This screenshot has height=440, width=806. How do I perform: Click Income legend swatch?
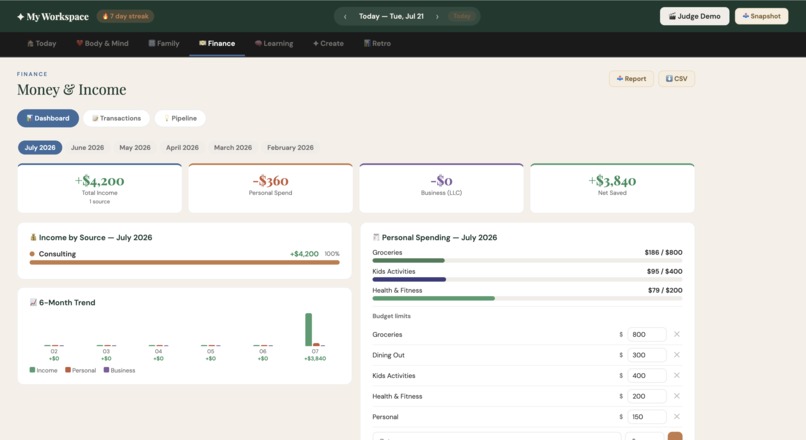point(32,370)
